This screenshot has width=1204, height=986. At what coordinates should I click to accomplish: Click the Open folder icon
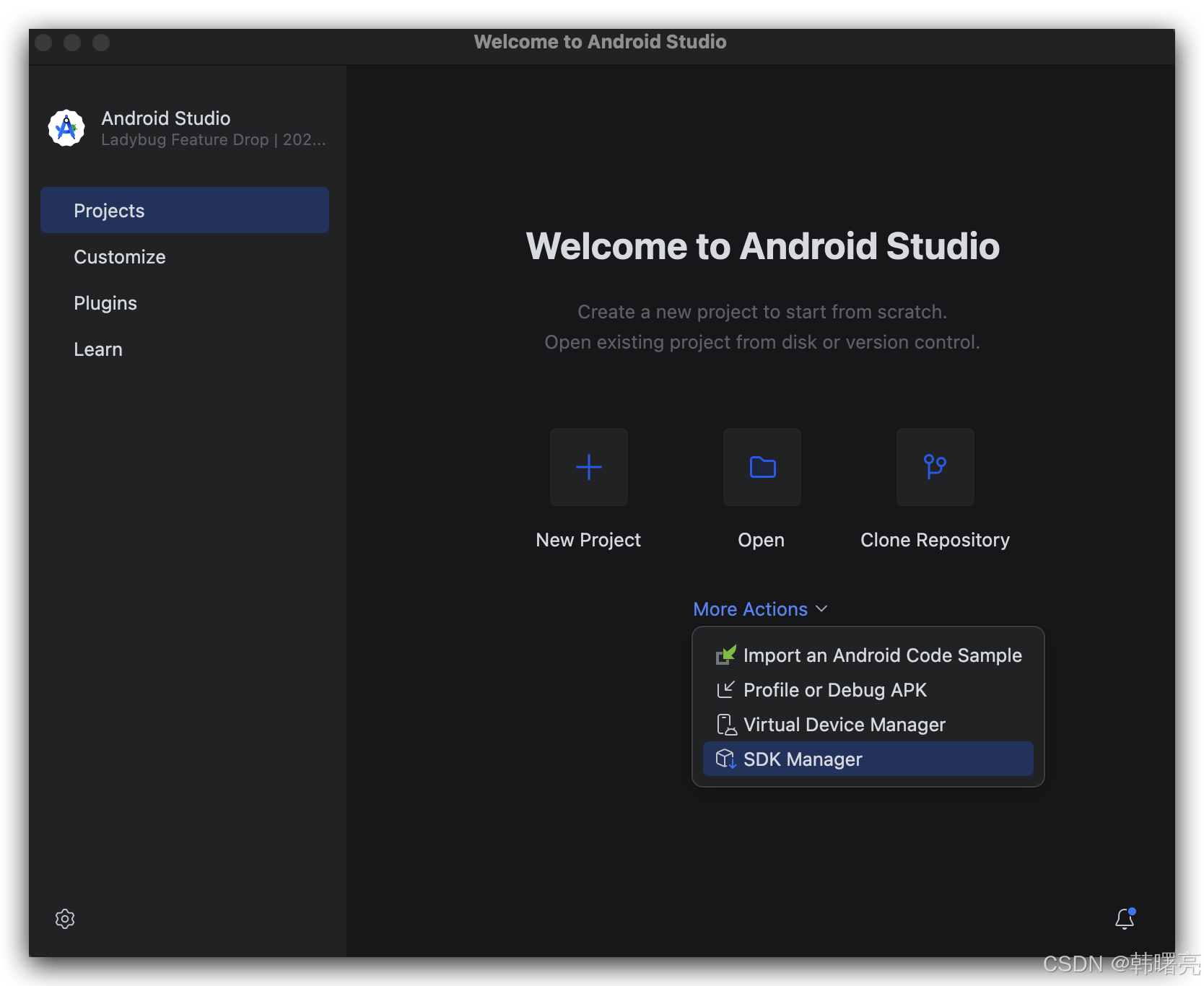coord(762,467)
